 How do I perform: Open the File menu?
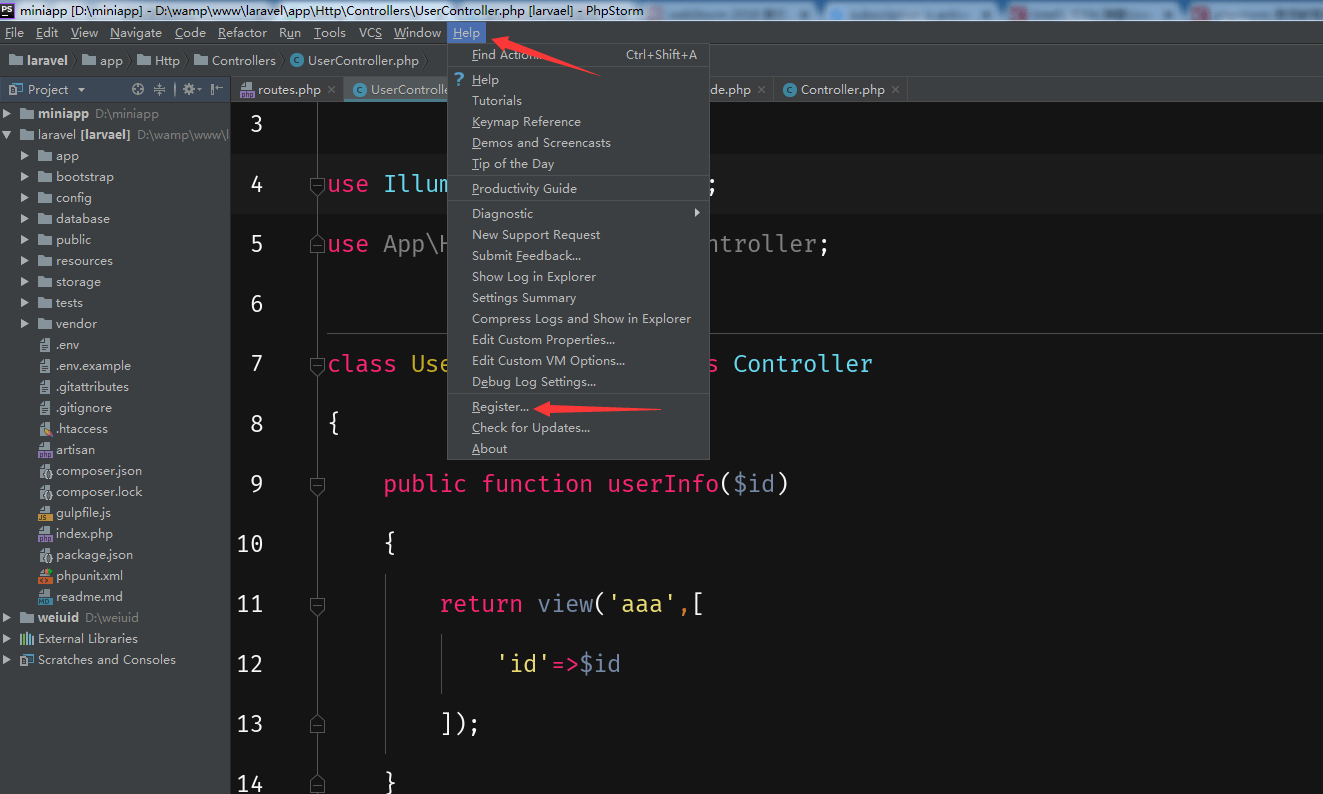pos(14,33)
